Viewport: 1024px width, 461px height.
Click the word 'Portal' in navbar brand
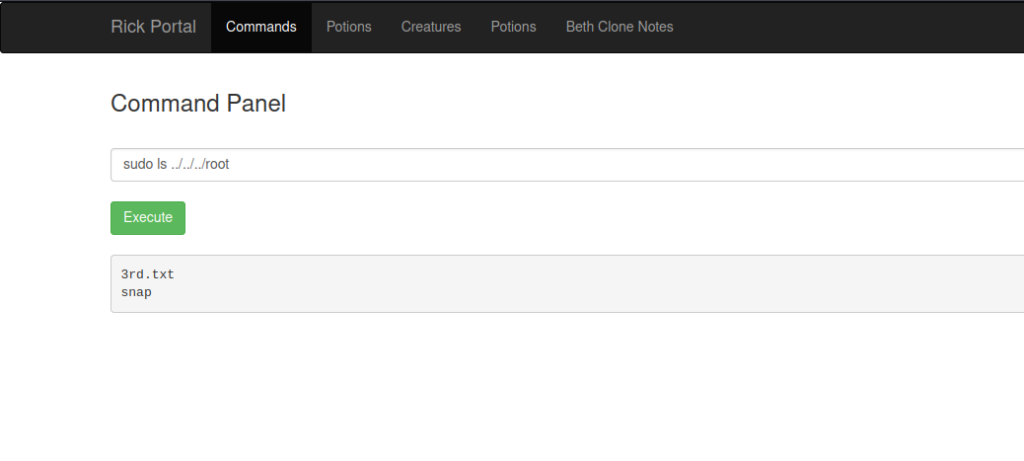[x=174, y=27]
